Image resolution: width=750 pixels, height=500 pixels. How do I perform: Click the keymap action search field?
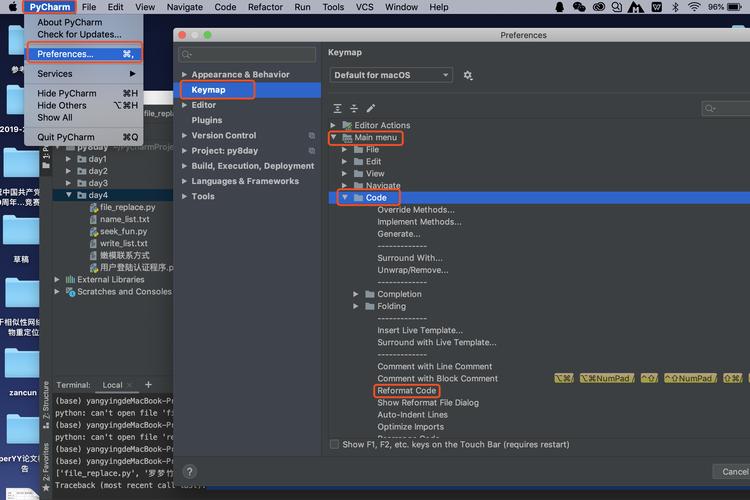(726, 109)
